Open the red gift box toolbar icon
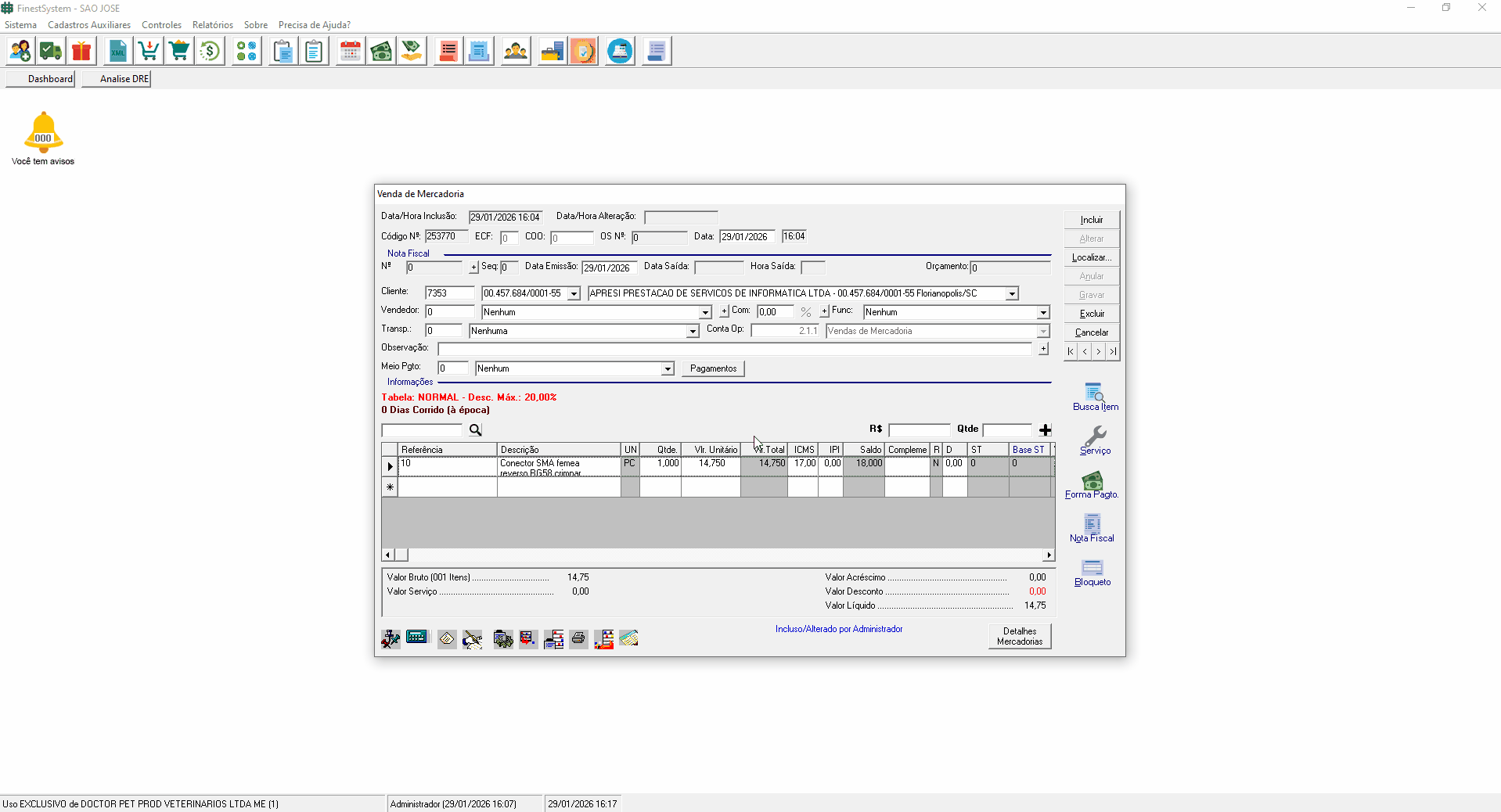1501x812 pixels. tap(81, 52)
